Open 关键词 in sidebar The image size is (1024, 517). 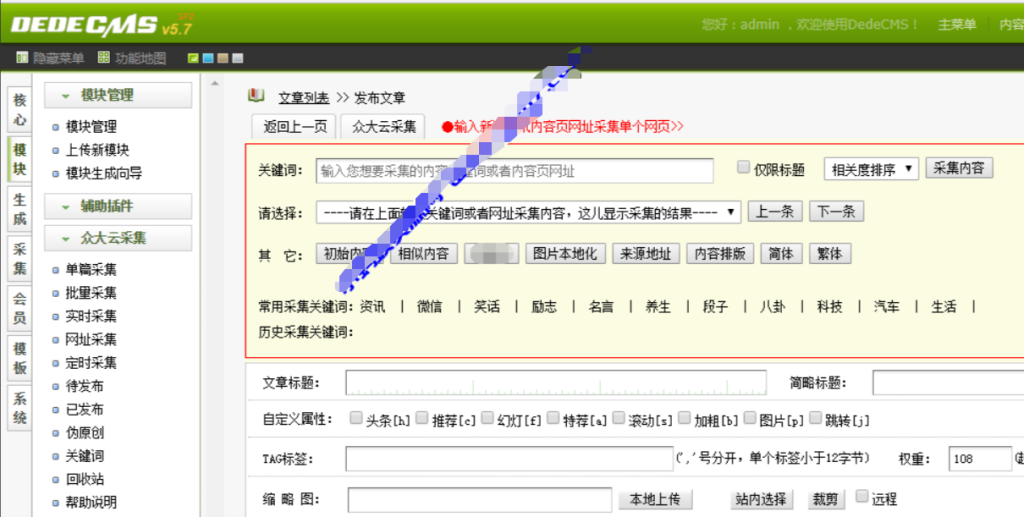click(84, 456)
